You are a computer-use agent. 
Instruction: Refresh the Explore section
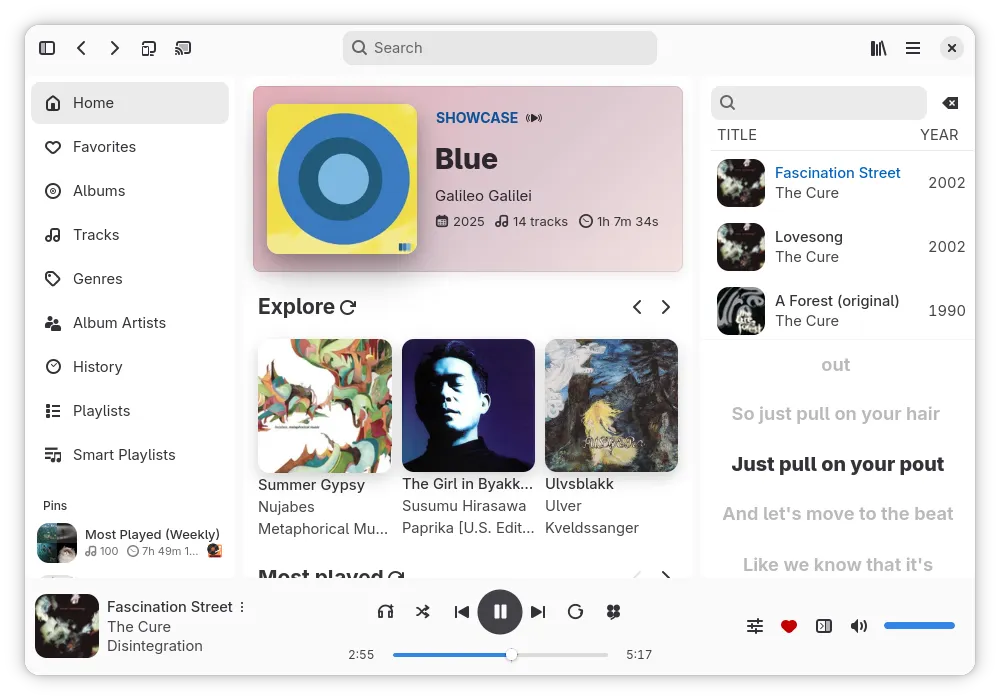[x=348, y=307]
